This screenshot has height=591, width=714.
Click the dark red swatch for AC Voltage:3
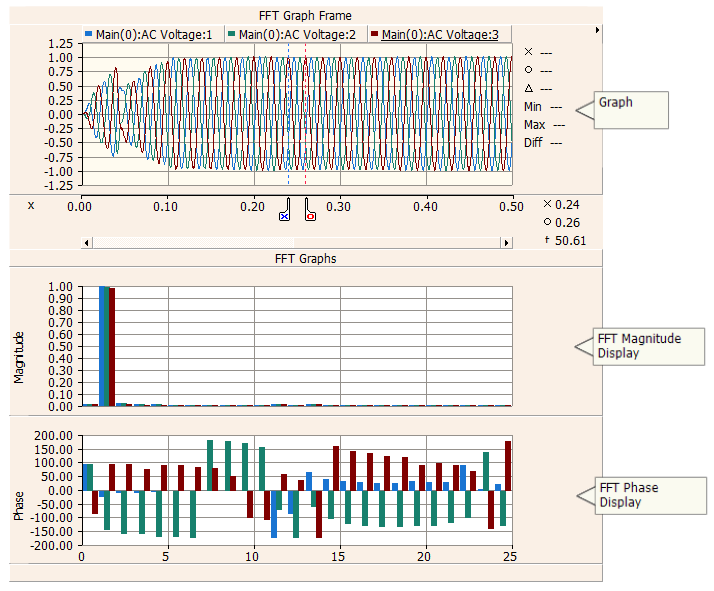(x=375, y=35)
